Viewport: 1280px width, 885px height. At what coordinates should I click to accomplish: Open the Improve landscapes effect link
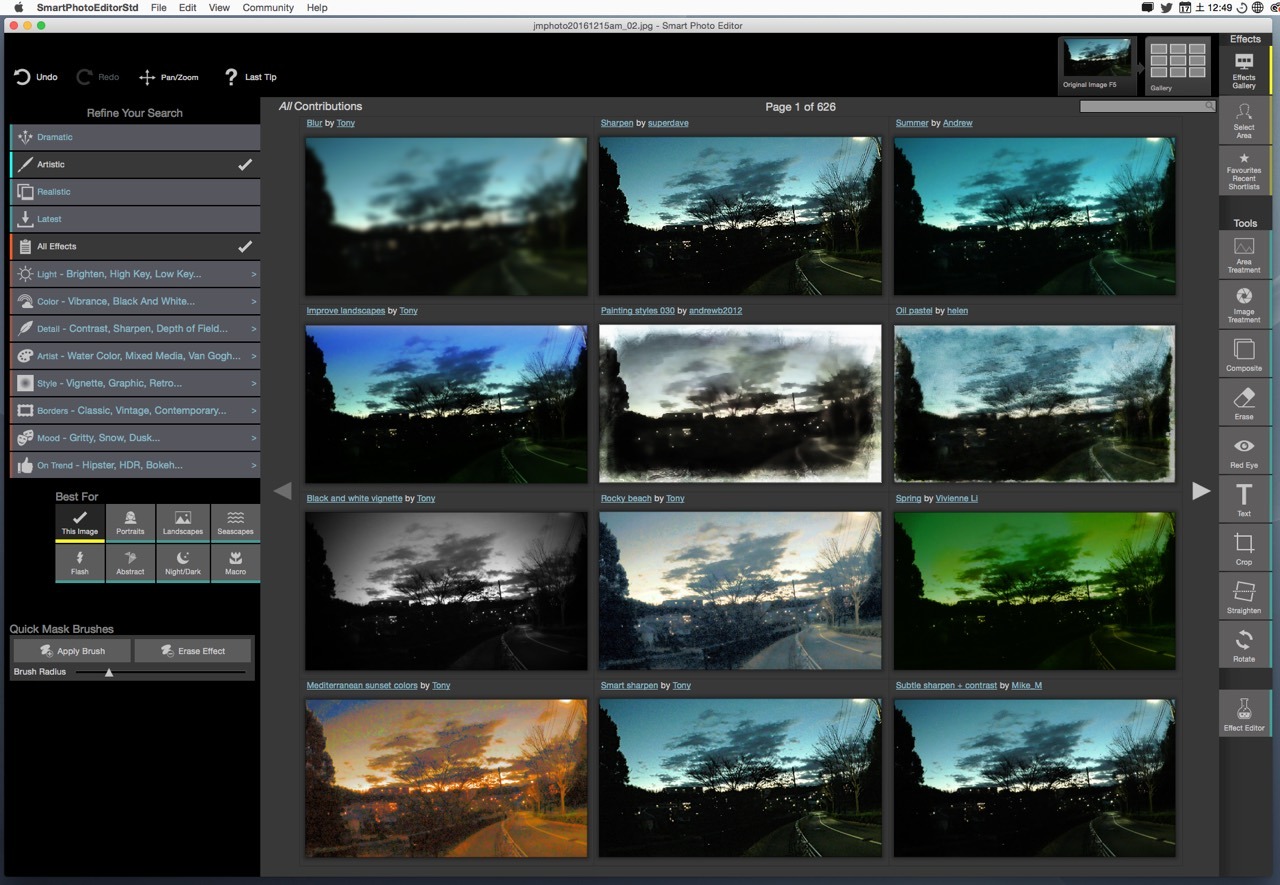click(345, 310)
